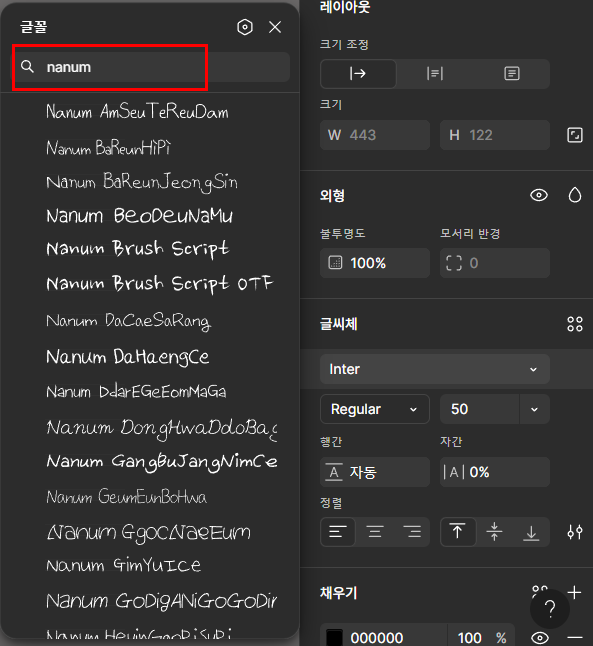Open the Inter font family dropdown
Image resolution: width=593 pixels, height=646 pixels.
point(435,369)
